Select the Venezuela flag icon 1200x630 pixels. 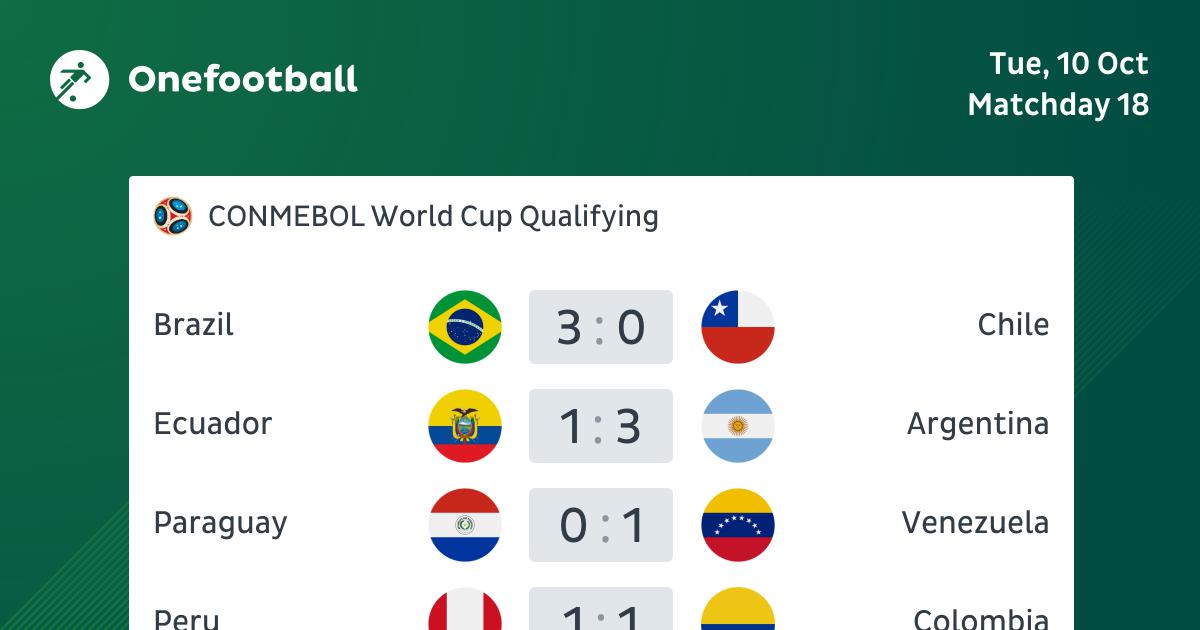click(x=738, y=525)
